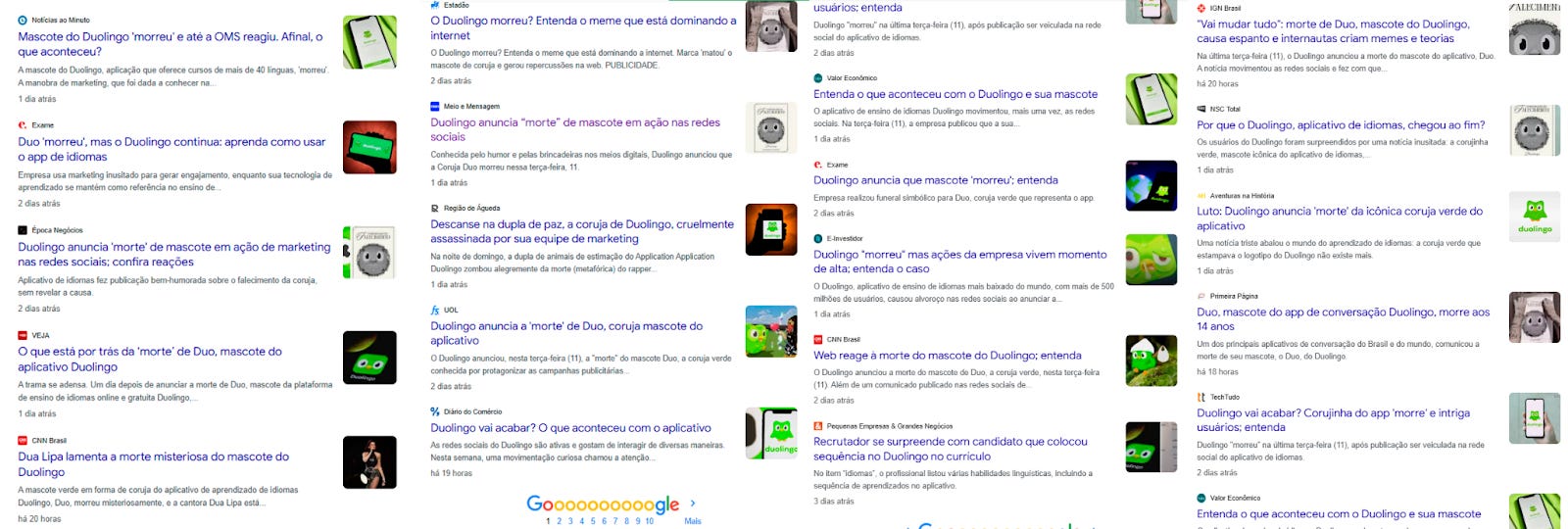
Task: Open thumbnail beside 'Recrutador se surpreende' article
Action: tap(1151, 448)
